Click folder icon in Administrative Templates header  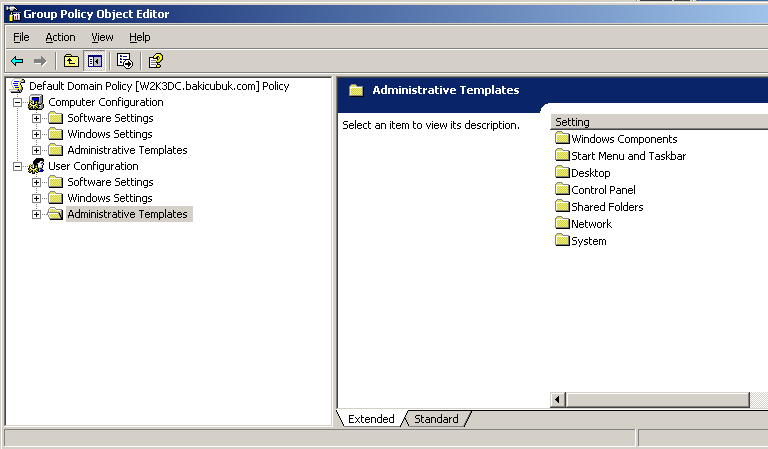pos(356,90)
